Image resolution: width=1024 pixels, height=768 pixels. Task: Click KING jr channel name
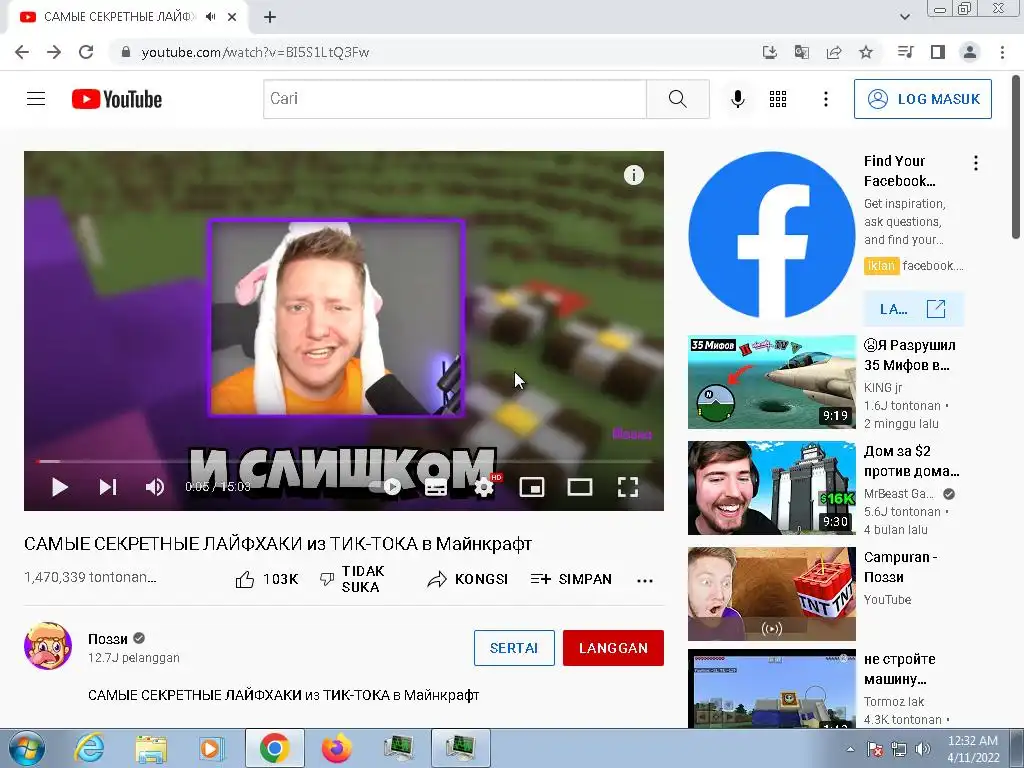[882, 387]
